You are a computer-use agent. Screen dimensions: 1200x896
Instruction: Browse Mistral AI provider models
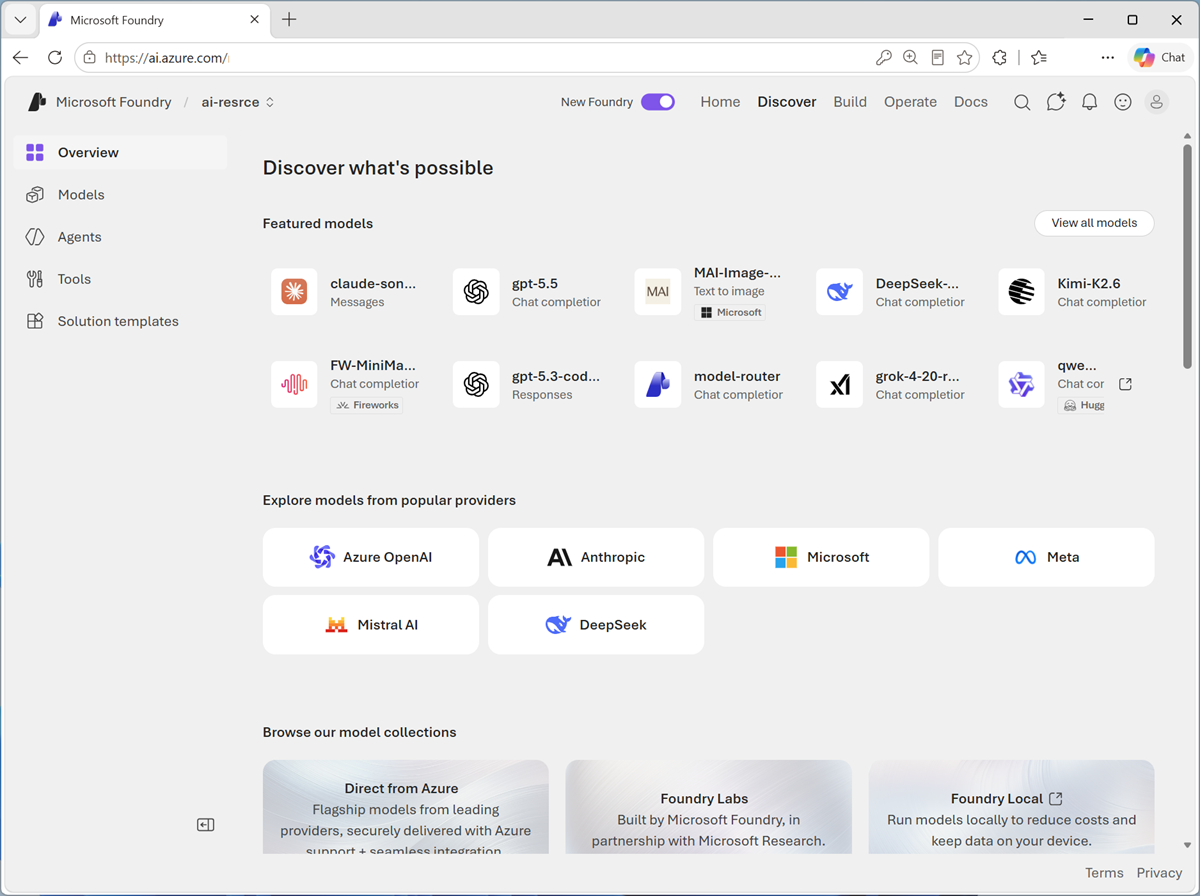pos(371,625)
